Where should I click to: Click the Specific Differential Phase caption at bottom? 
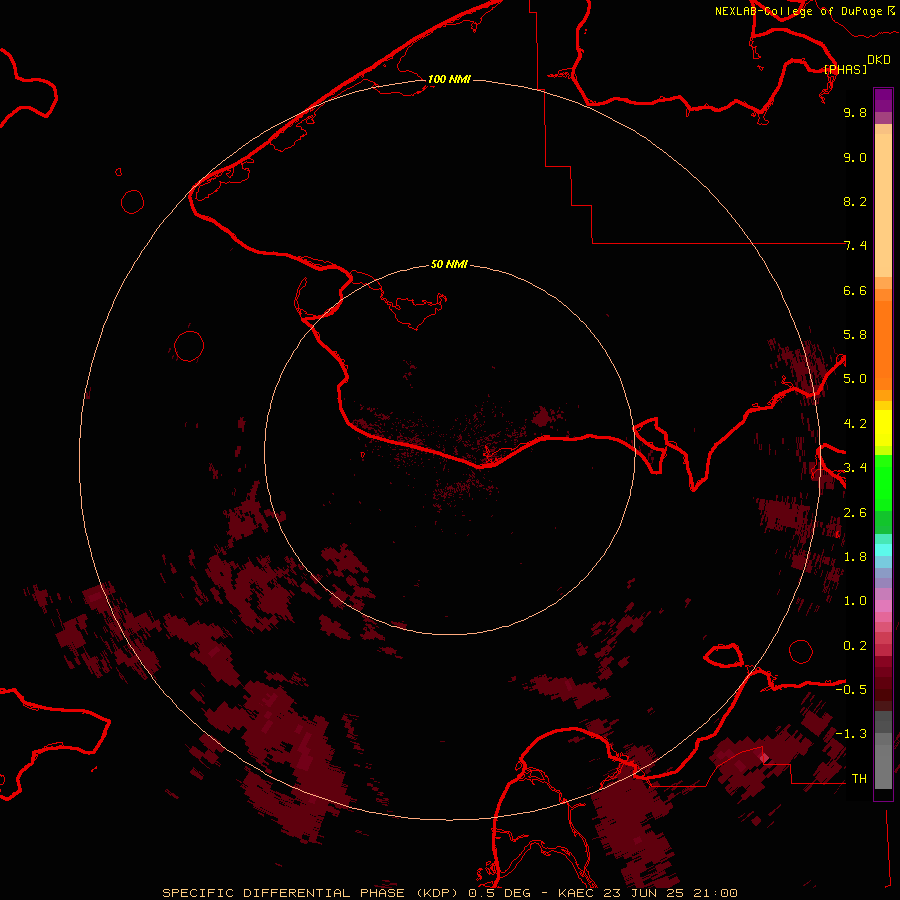point(449,893)
